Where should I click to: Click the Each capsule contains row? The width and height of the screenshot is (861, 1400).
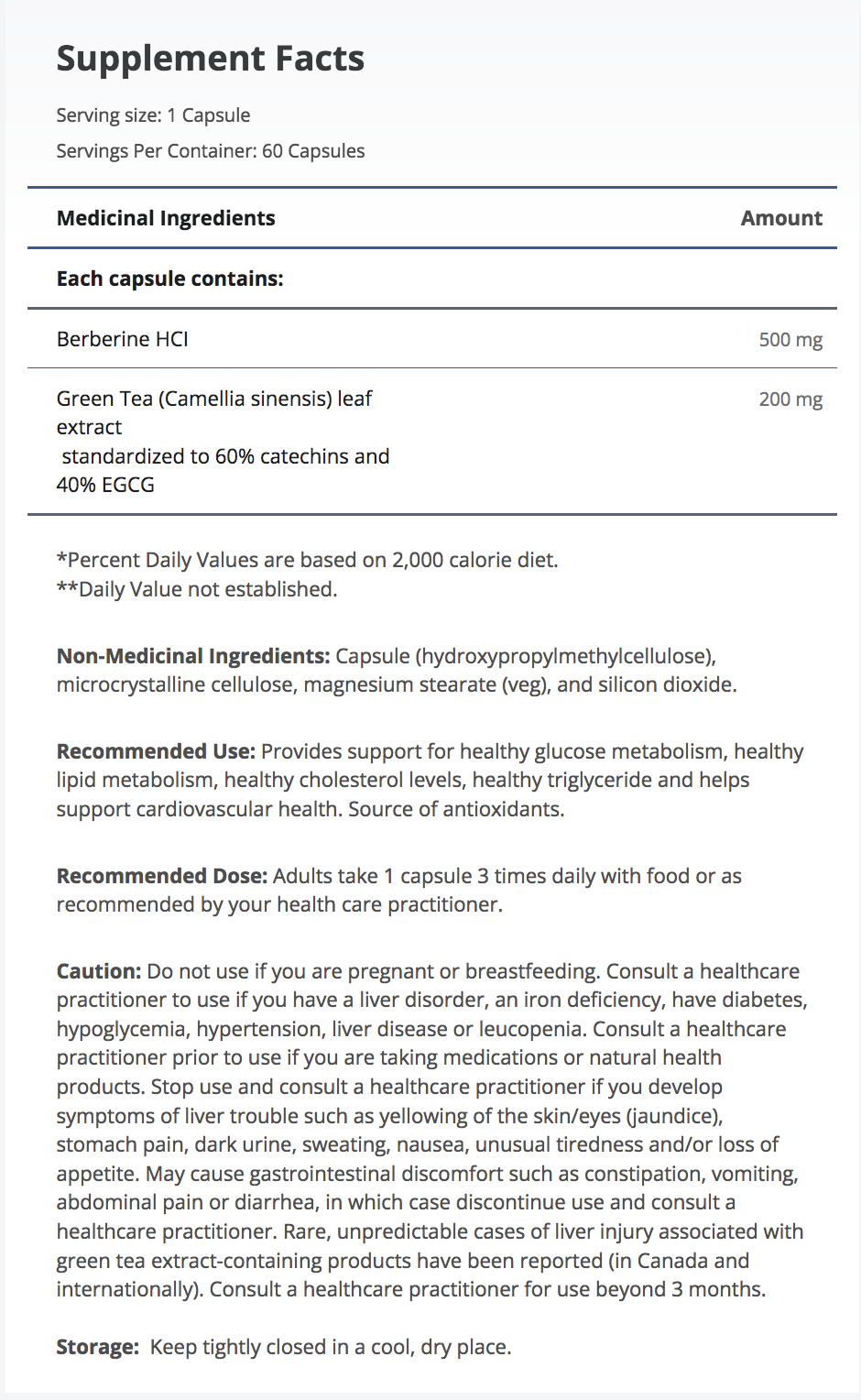(169, 279)
